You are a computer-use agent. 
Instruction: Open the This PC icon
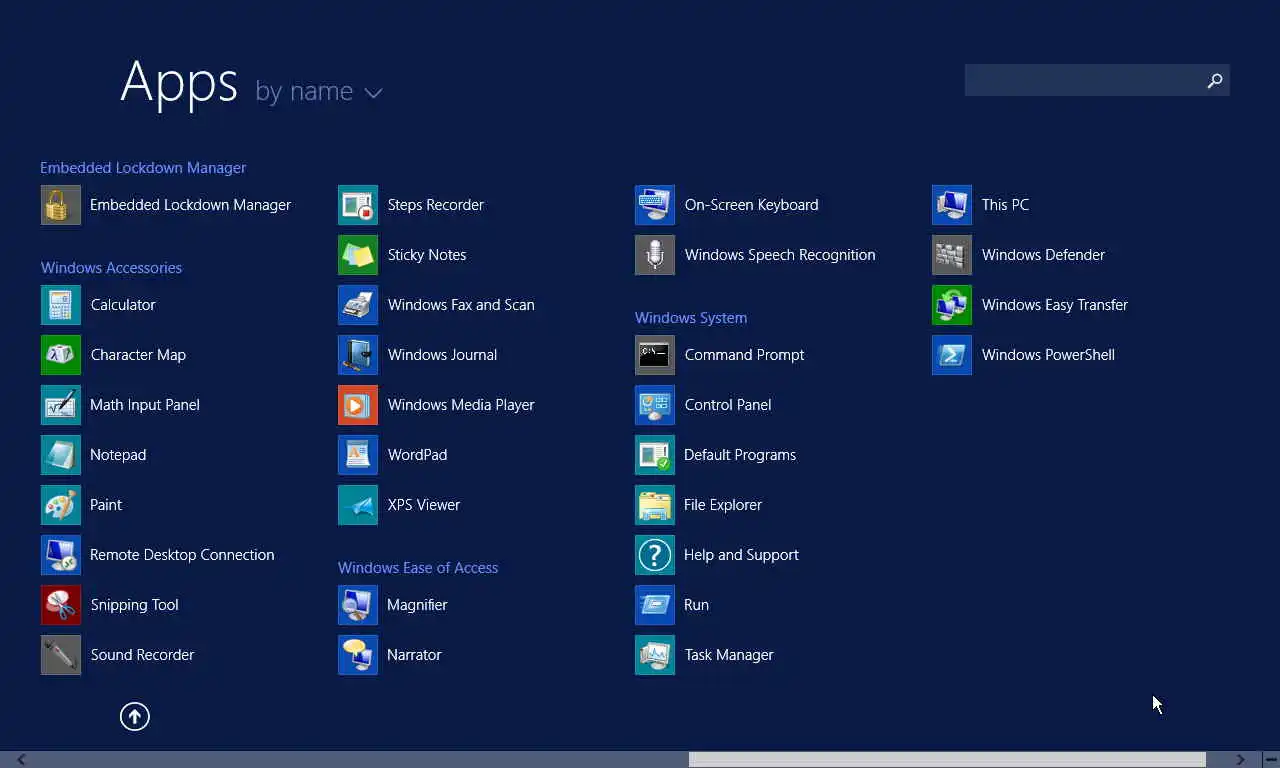coord(952,205)
